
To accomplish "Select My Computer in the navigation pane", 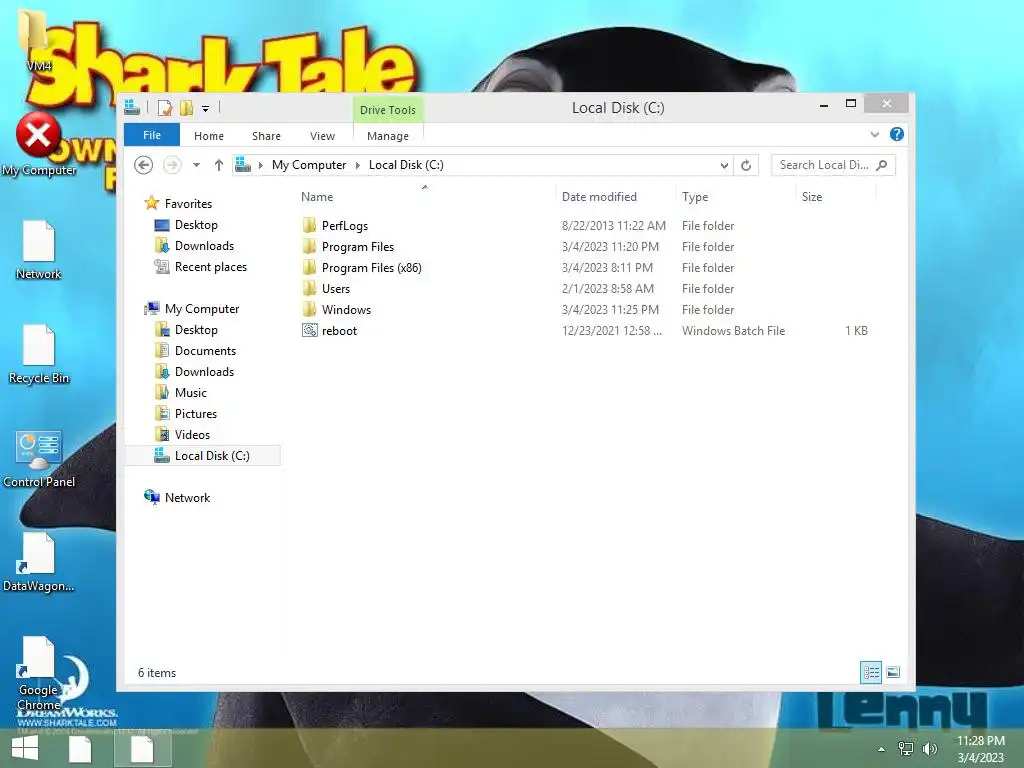I will point(191,308).
